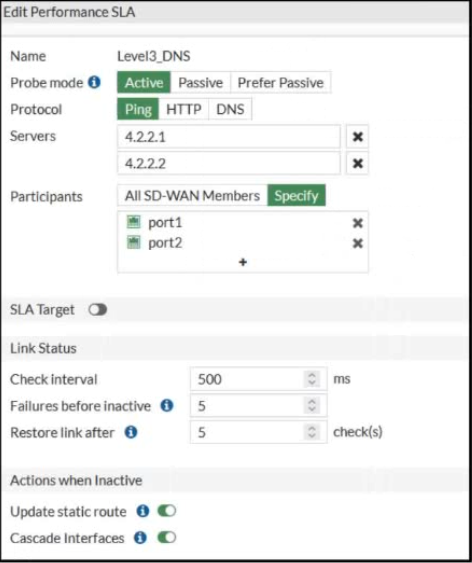Remove server 4.2.2.2 with its X icon
Viewport: 472px width, 563px height.
(x=357, y=164)
